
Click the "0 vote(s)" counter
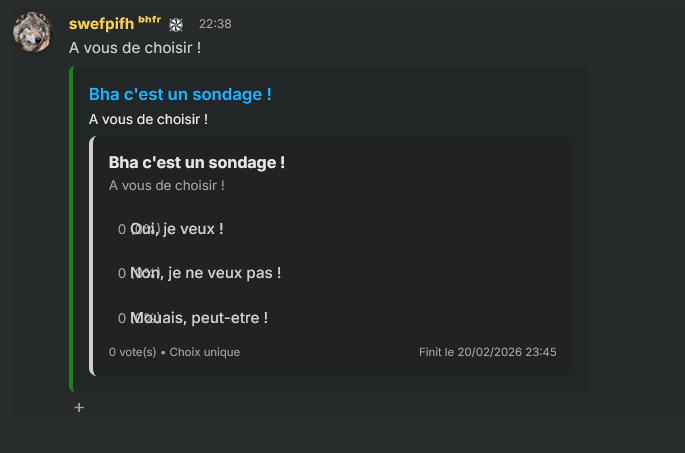coord(132,352)
